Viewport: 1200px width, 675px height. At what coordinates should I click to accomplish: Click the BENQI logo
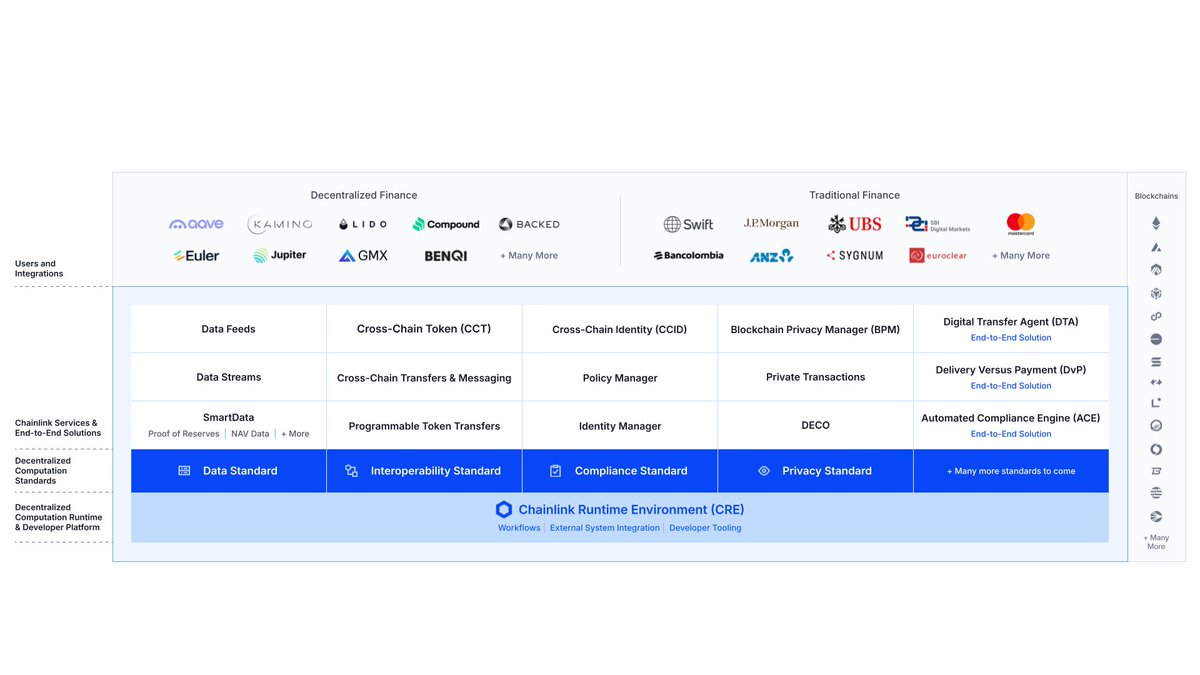click(446, 256)
